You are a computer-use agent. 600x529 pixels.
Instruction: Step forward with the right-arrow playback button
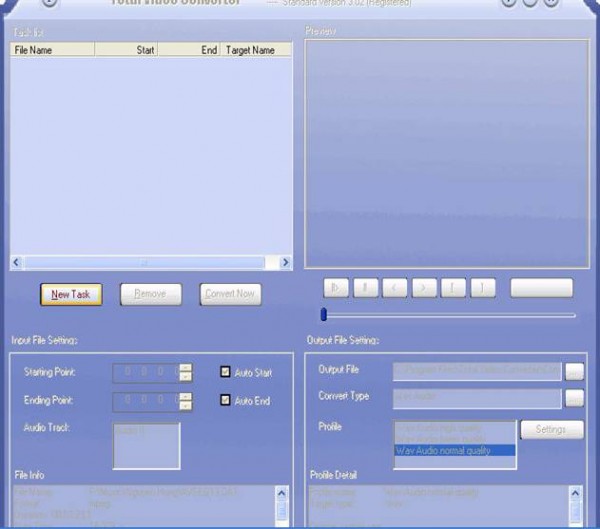click(424, 288)
